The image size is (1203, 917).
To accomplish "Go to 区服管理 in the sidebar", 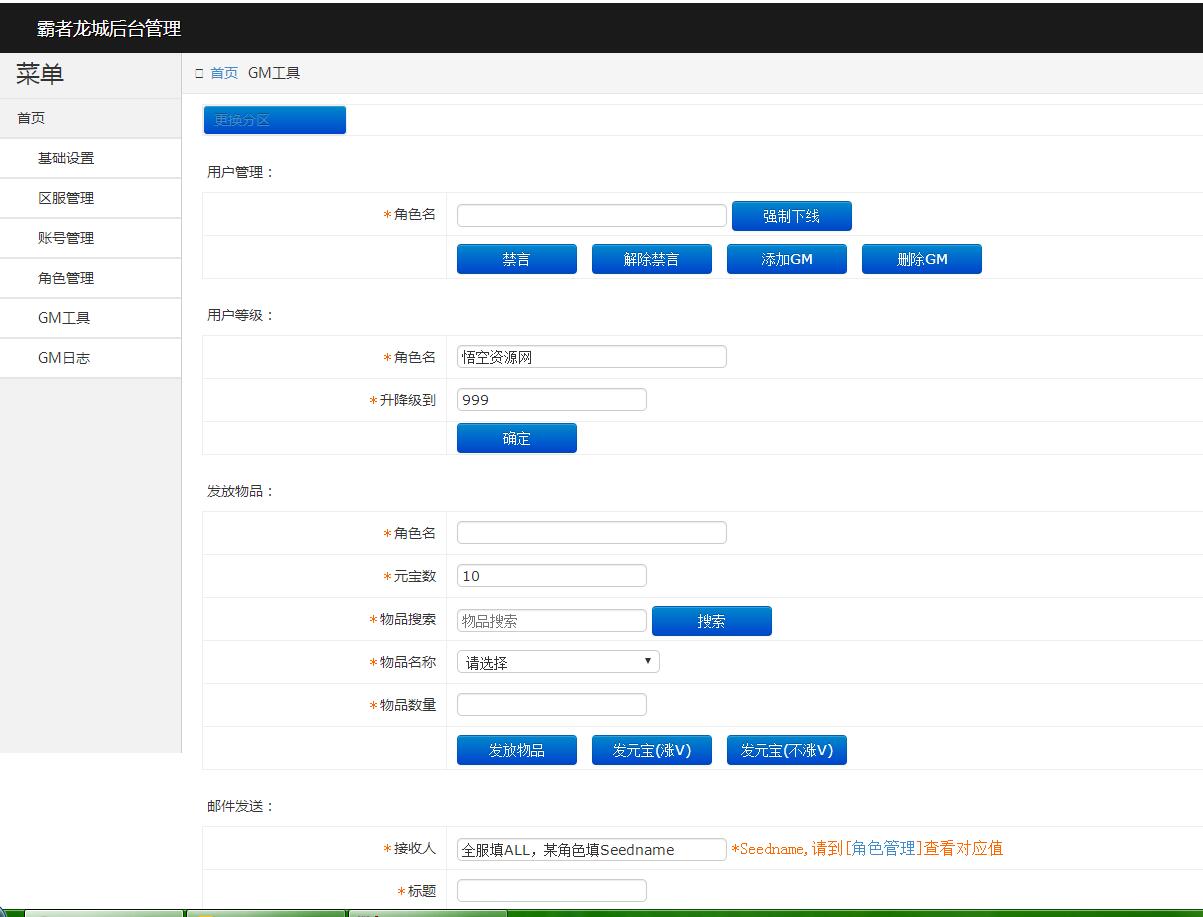I will pyautogui.click(x=66, y=198).
